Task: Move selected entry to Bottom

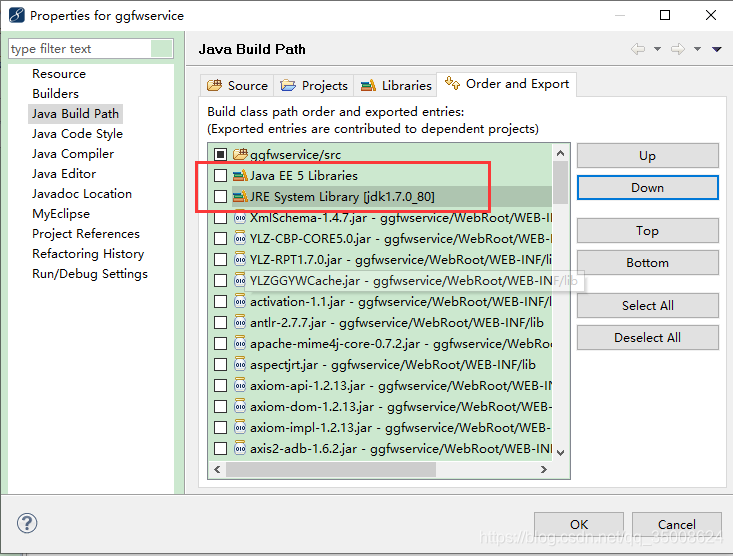Action: pyautogui.click(x=647, y=263)
